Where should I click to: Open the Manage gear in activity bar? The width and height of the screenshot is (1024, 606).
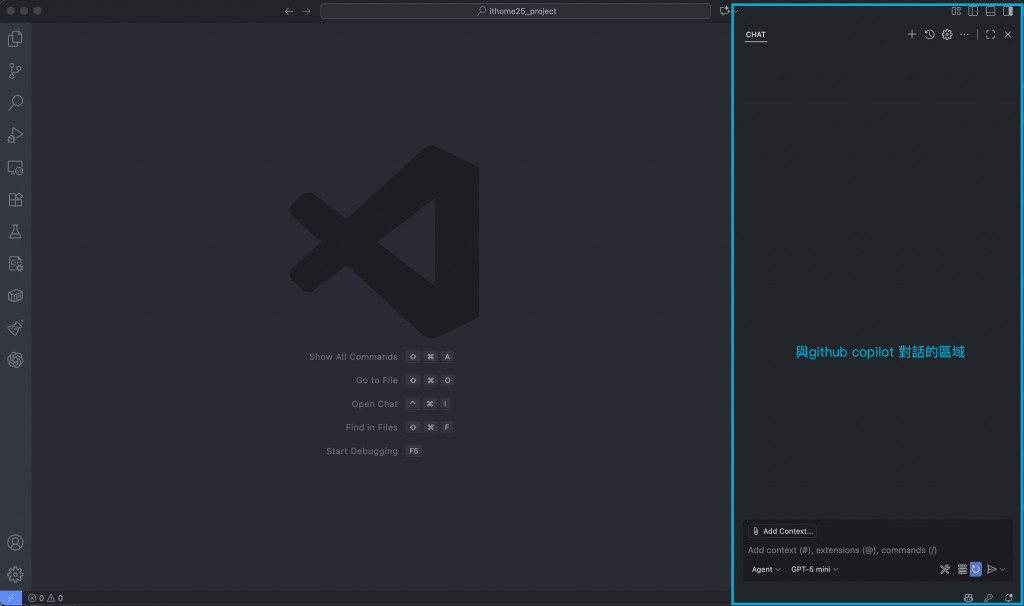click(15, 575)
